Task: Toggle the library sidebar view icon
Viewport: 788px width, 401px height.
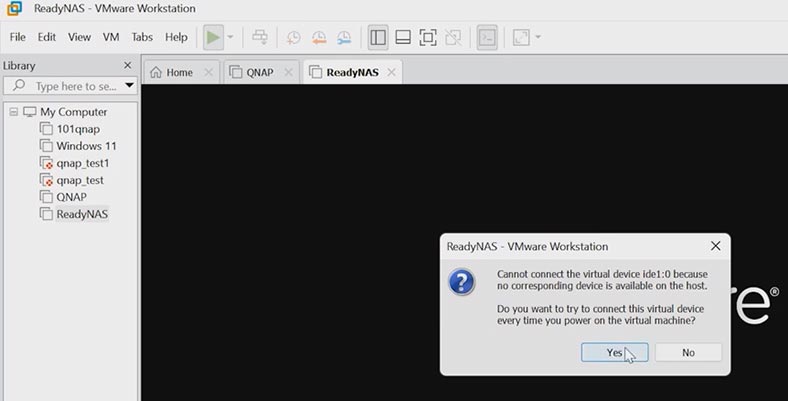Action: [x=378, y=37]
